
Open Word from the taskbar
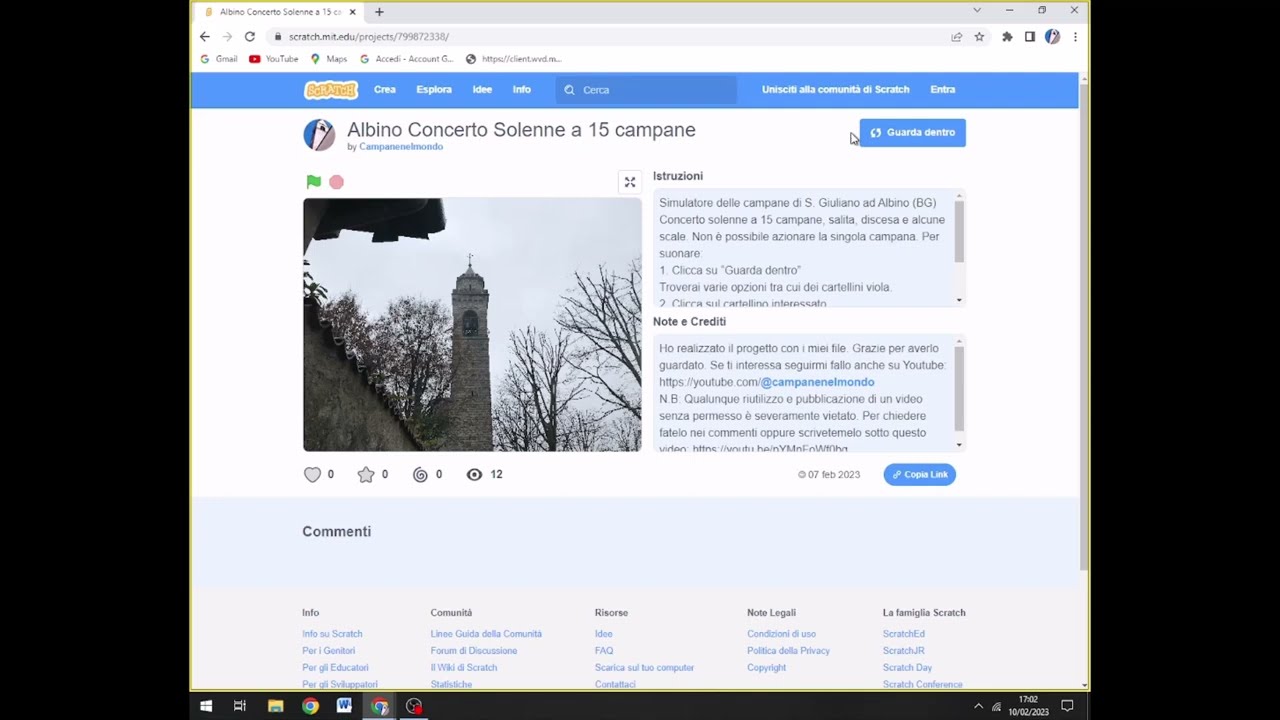pos(344,706)
